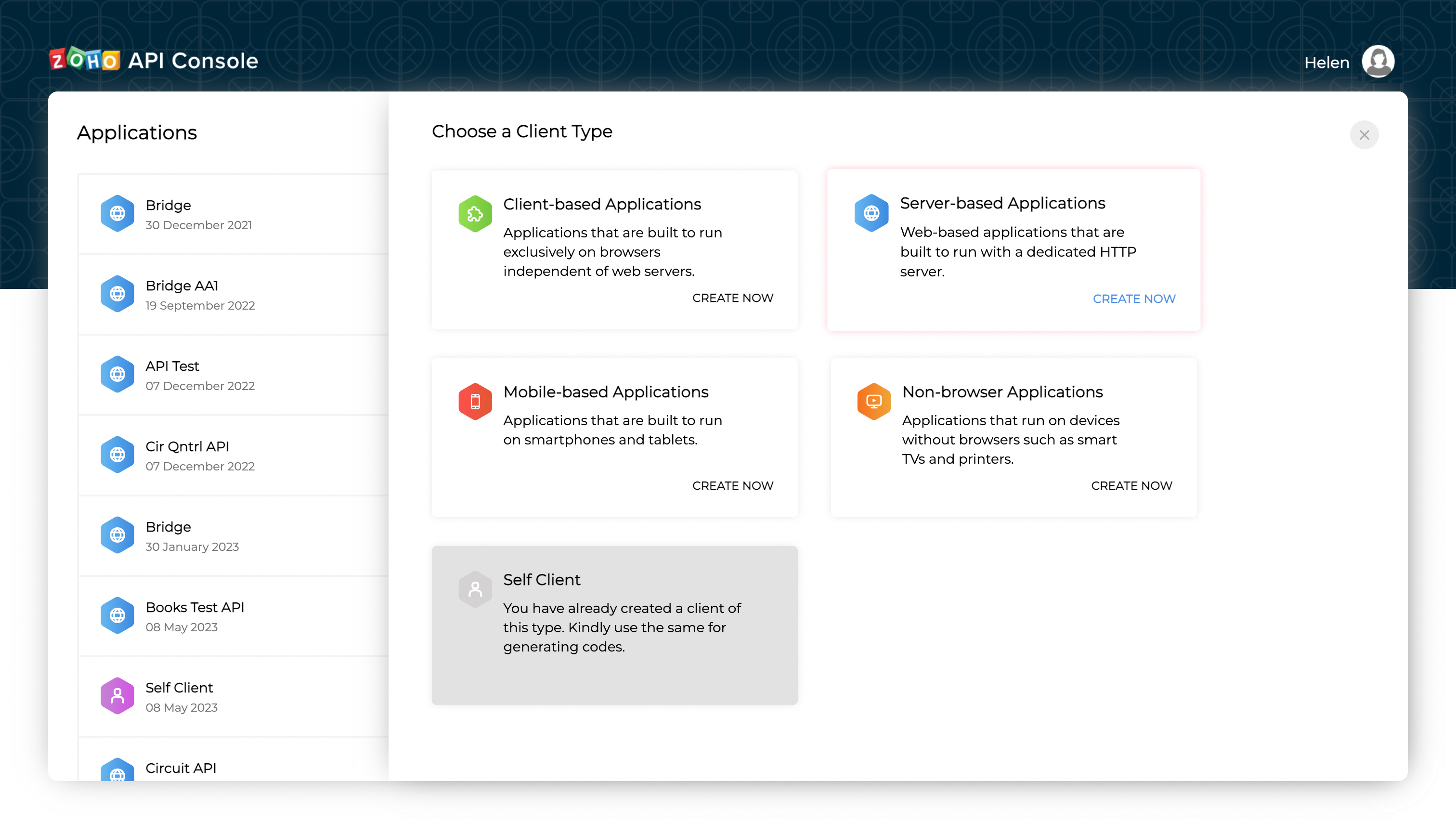Image resolution: width=1456 pixels, height=834 pixels.
Task: Click the API Console title text
Action: [x=193, y=61]
